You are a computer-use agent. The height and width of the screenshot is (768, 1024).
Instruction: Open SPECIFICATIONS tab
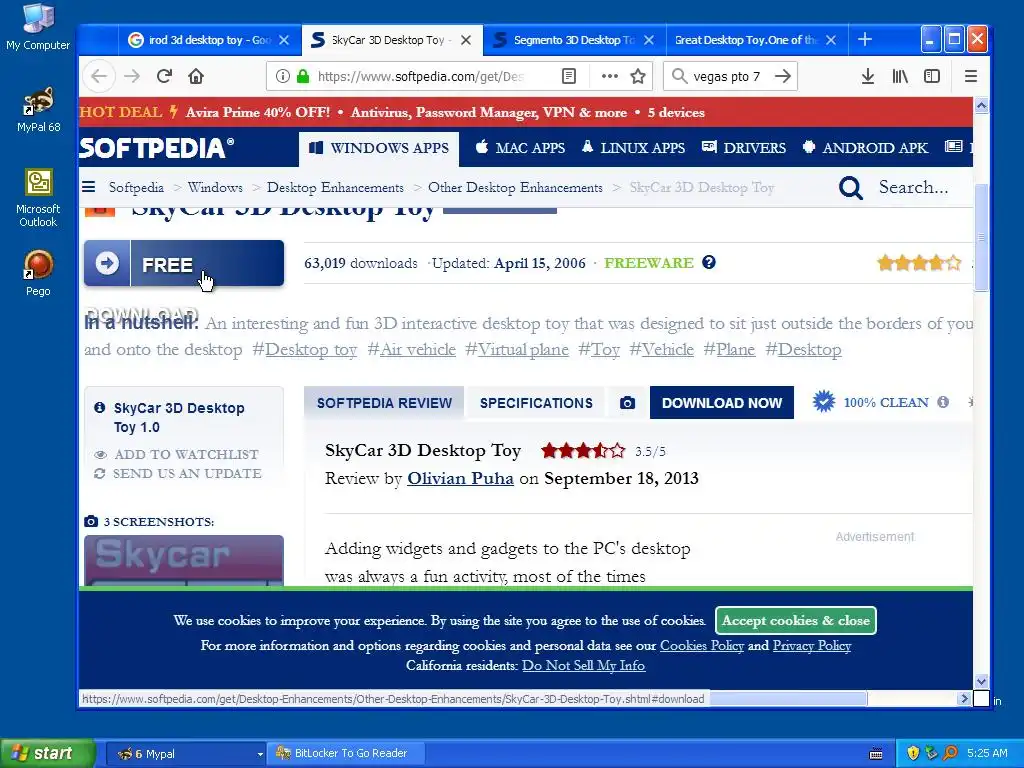[x=536, y=403]
